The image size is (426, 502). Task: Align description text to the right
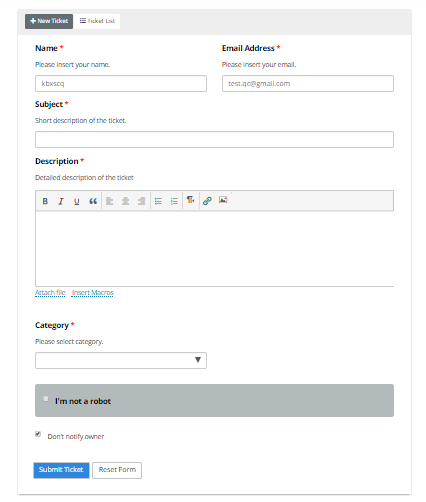[141, 201]
